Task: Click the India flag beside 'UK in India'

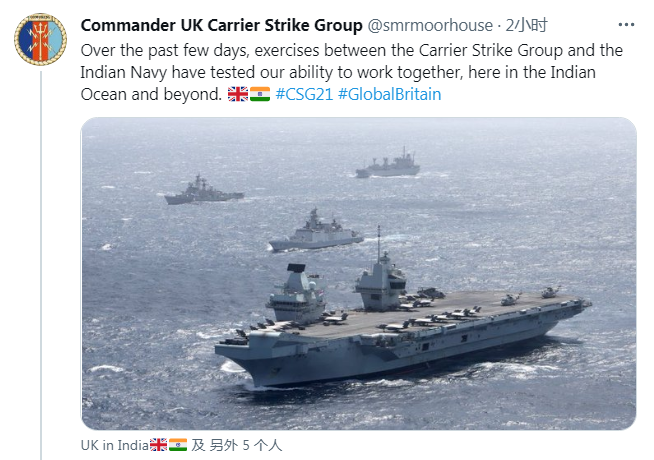Action: pos(178,445)
